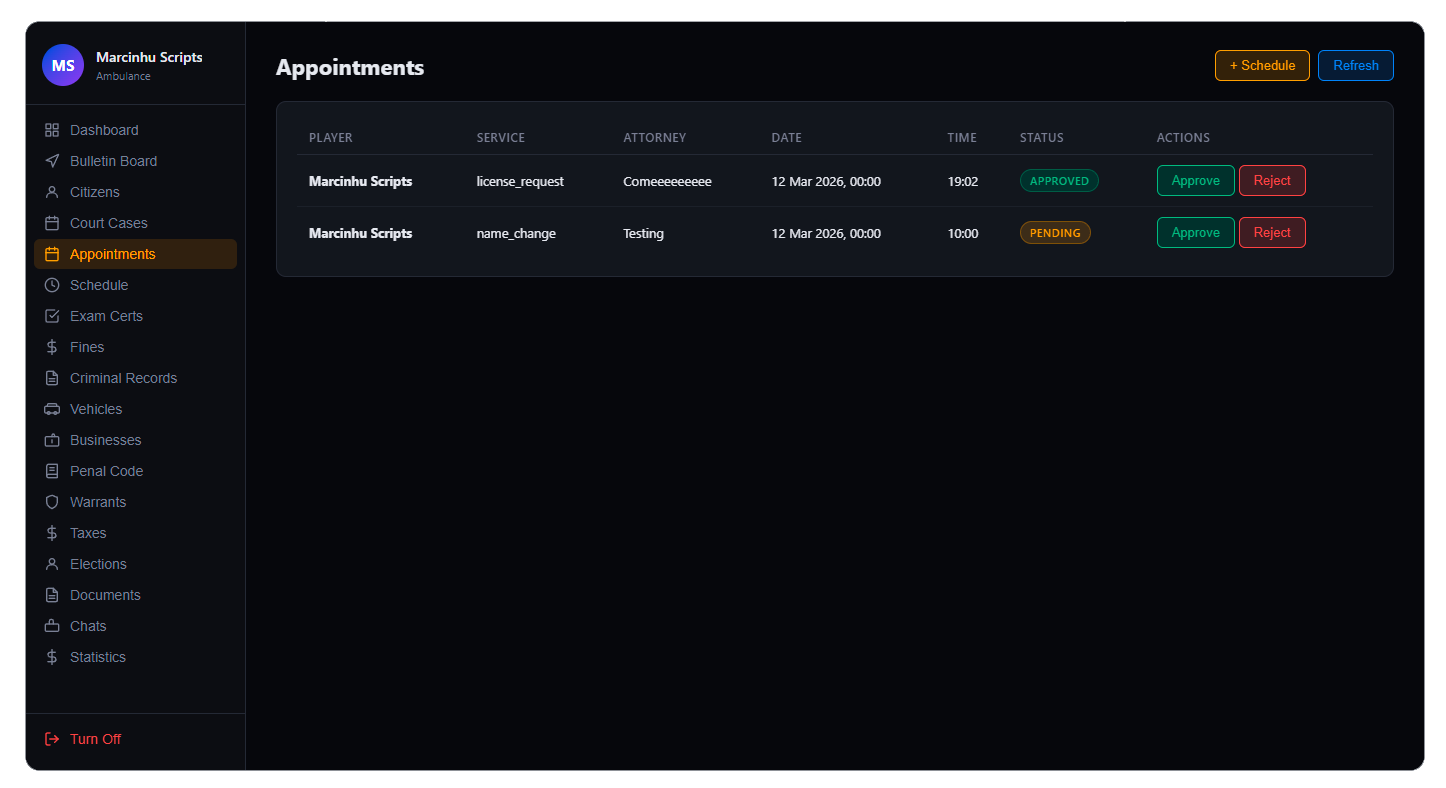The height and width of the screenshot is (788, 1446).
Task: Reject the license_request appointment
Action: tap(1271, 181)
